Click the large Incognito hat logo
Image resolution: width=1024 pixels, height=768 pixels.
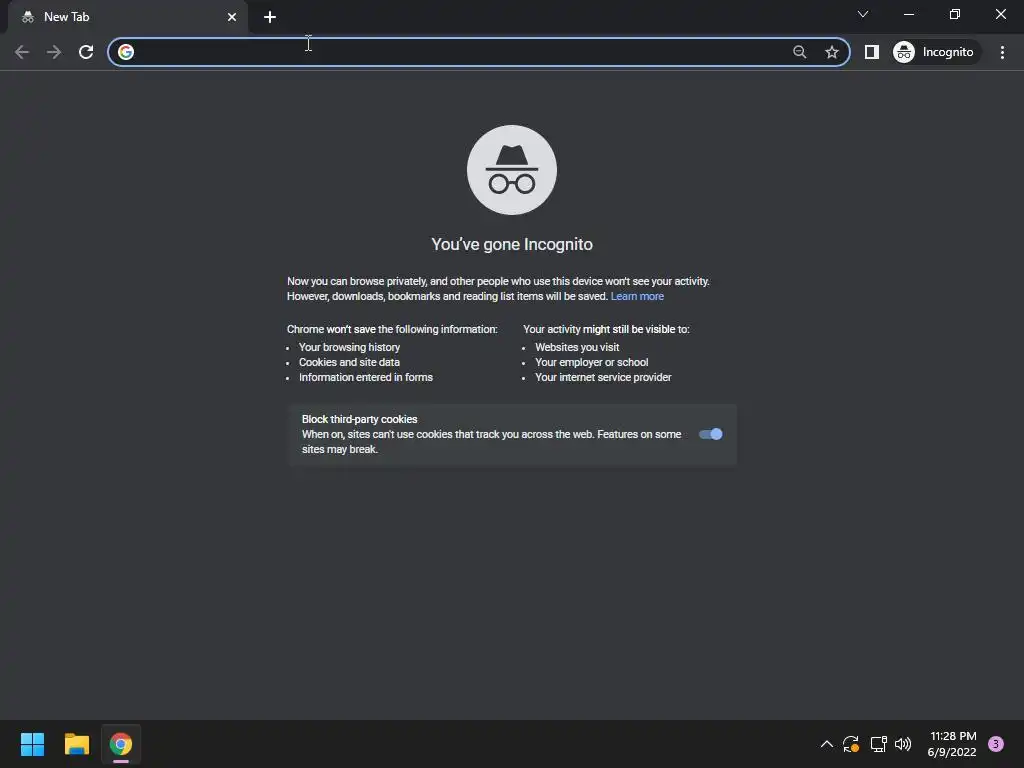tap(512, 170)
